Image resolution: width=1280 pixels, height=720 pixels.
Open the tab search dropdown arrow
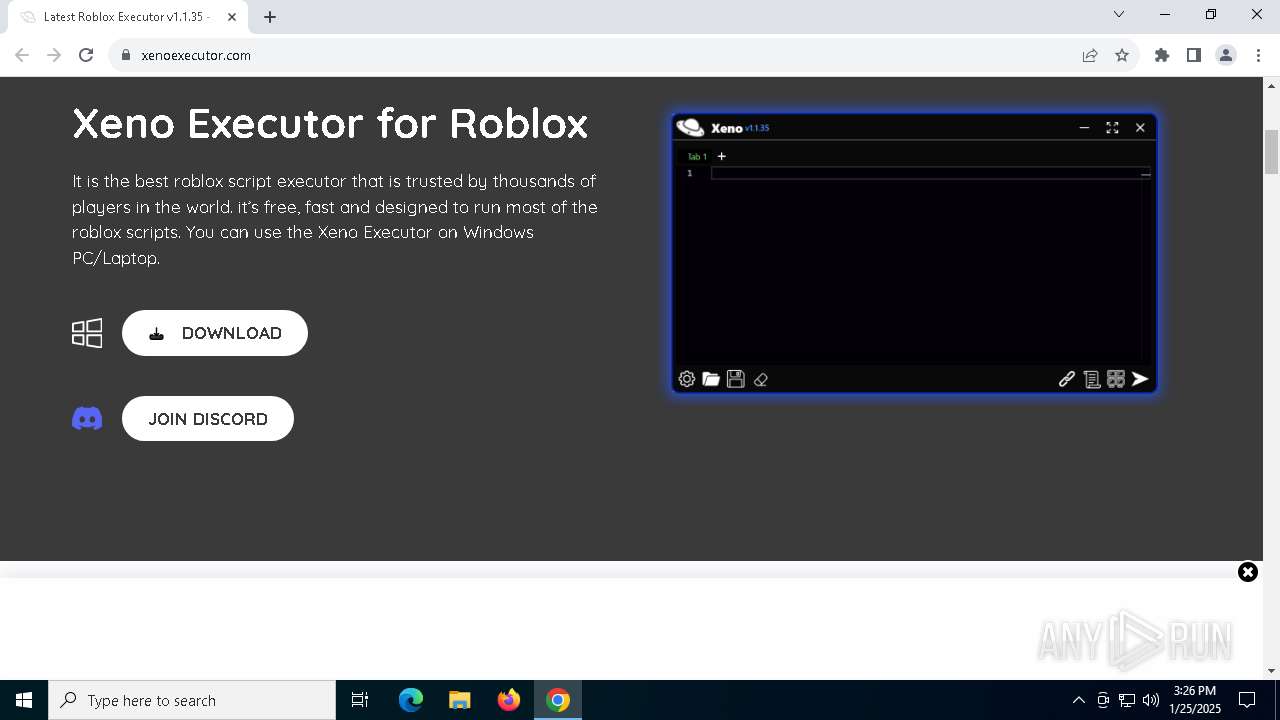1119,15
